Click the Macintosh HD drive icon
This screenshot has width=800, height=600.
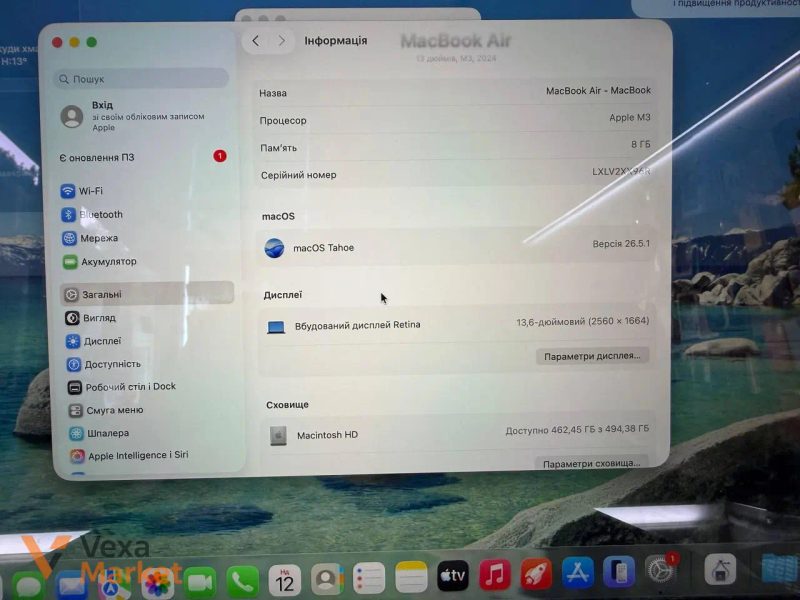(278, 436)
